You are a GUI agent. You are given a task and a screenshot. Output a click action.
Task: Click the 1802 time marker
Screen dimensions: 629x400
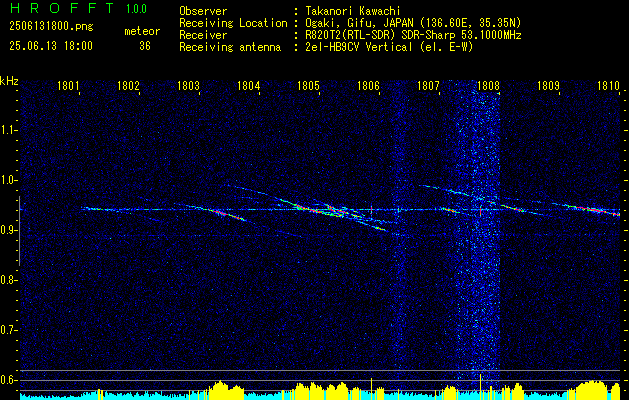[x=128, y=85]
